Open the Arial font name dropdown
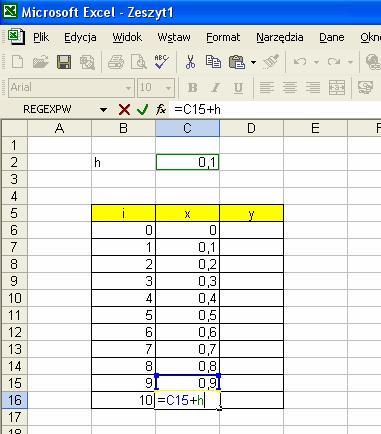 [x=128, y=88]
